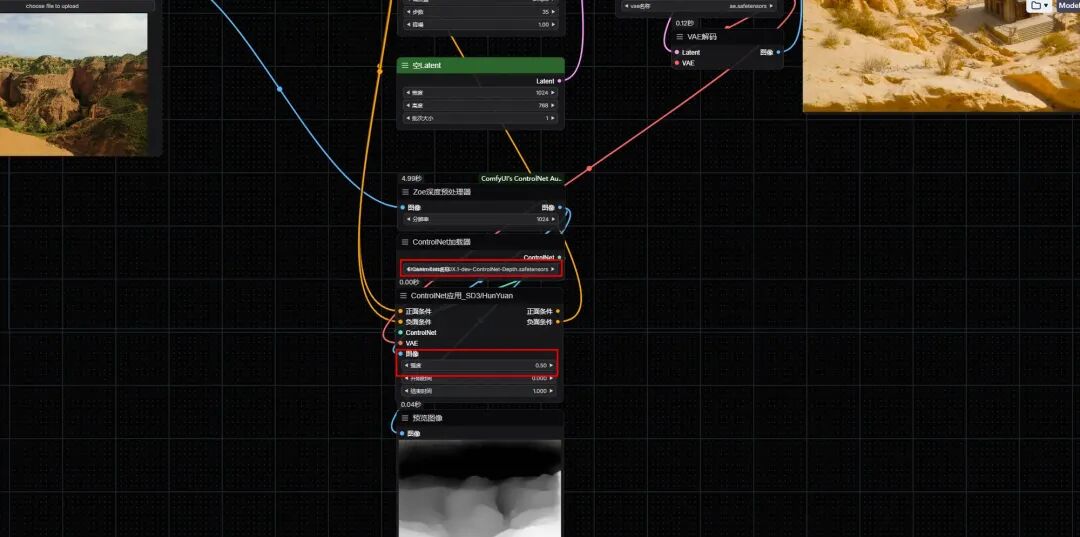
Task: Open the 空Latent node menu icon
Action: pos(405,65)
